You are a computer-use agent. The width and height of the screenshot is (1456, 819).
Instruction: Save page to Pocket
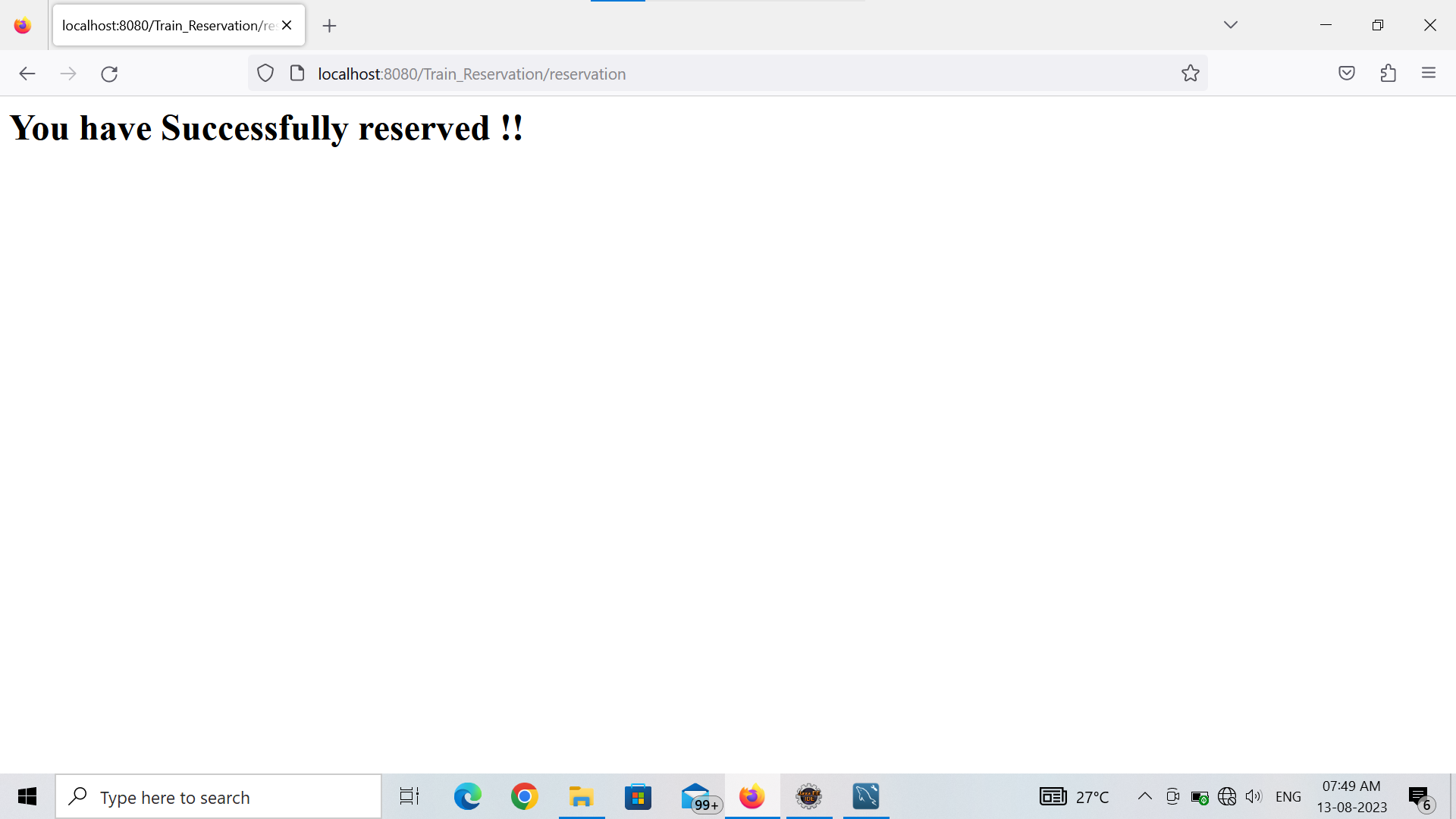pyautogui.click(x=1348, y=73)
